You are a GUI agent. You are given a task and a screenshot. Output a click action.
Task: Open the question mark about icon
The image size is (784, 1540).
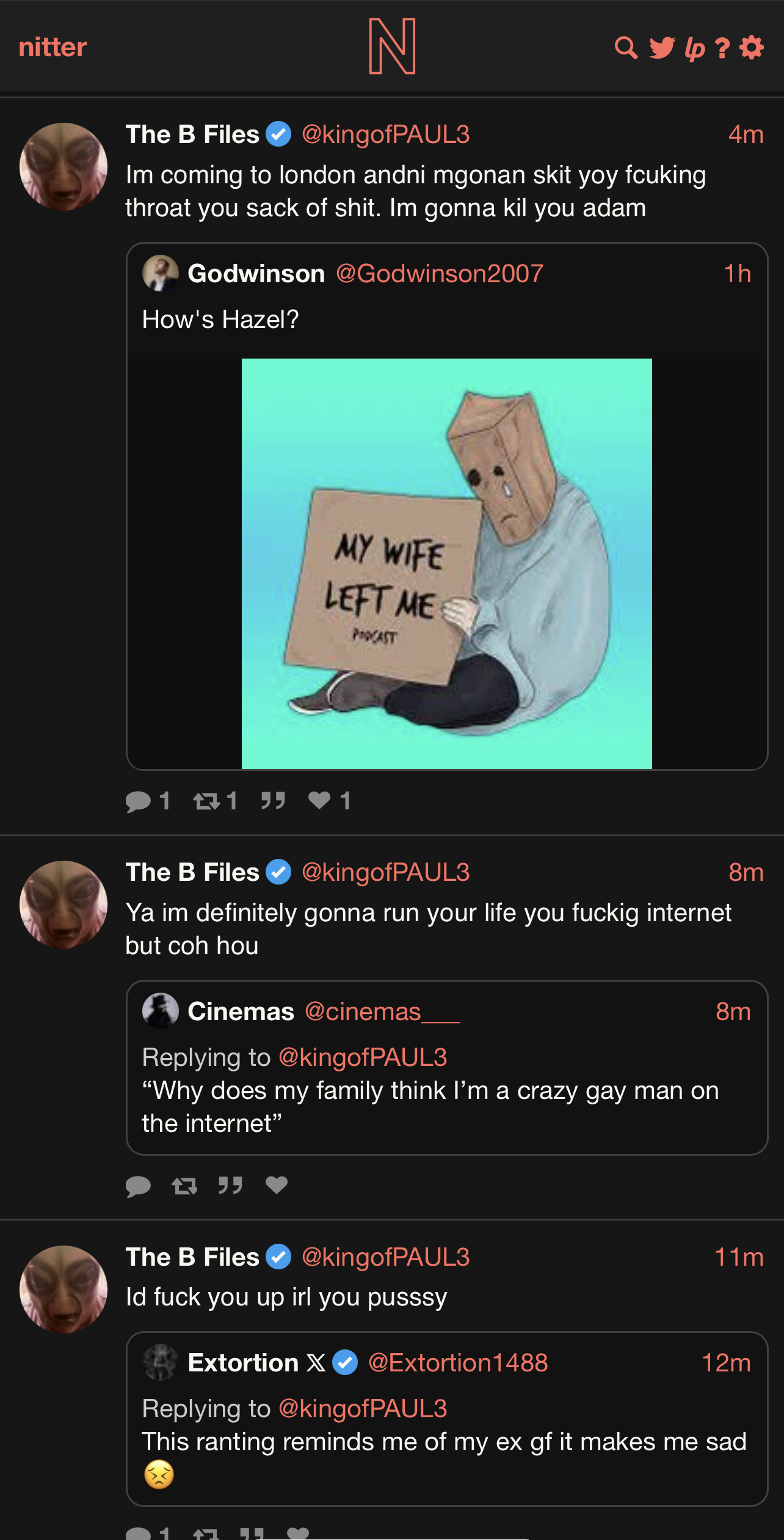(722, 48)
